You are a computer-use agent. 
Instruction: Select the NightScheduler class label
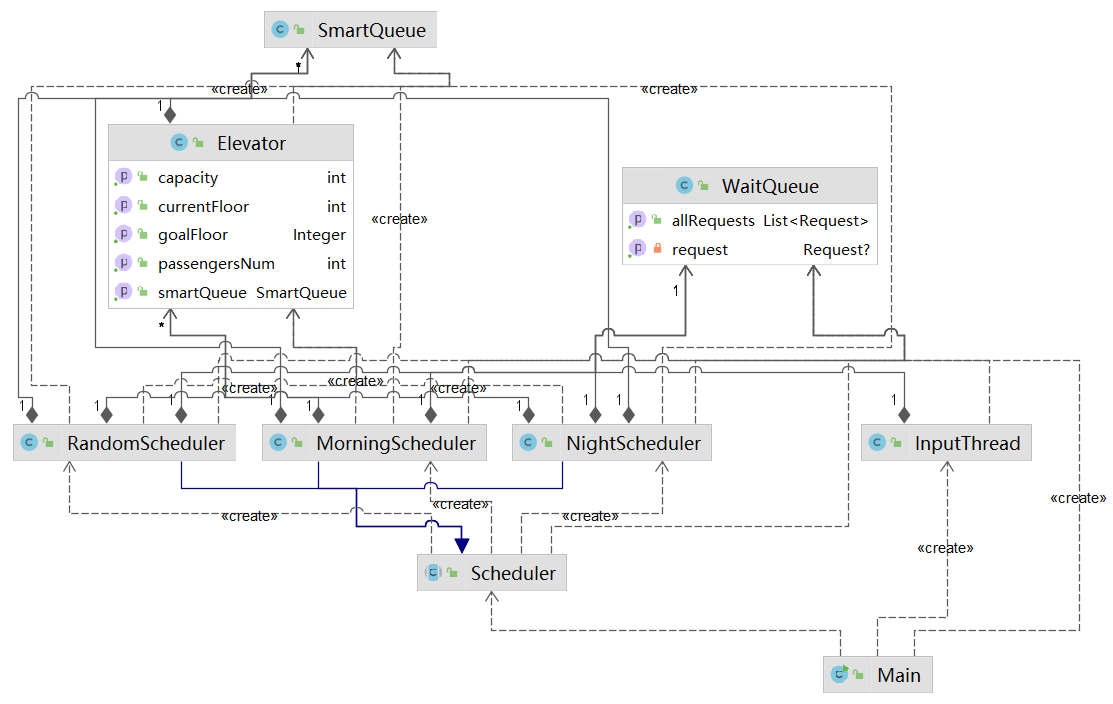point(633,444)
